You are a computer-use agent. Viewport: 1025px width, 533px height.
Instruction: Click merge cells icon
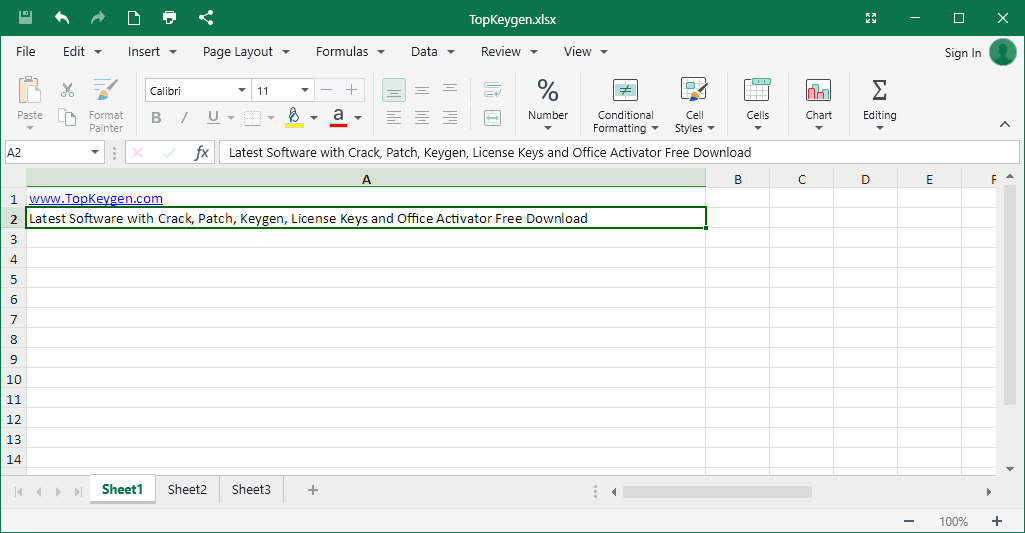[x=492, y=118]
